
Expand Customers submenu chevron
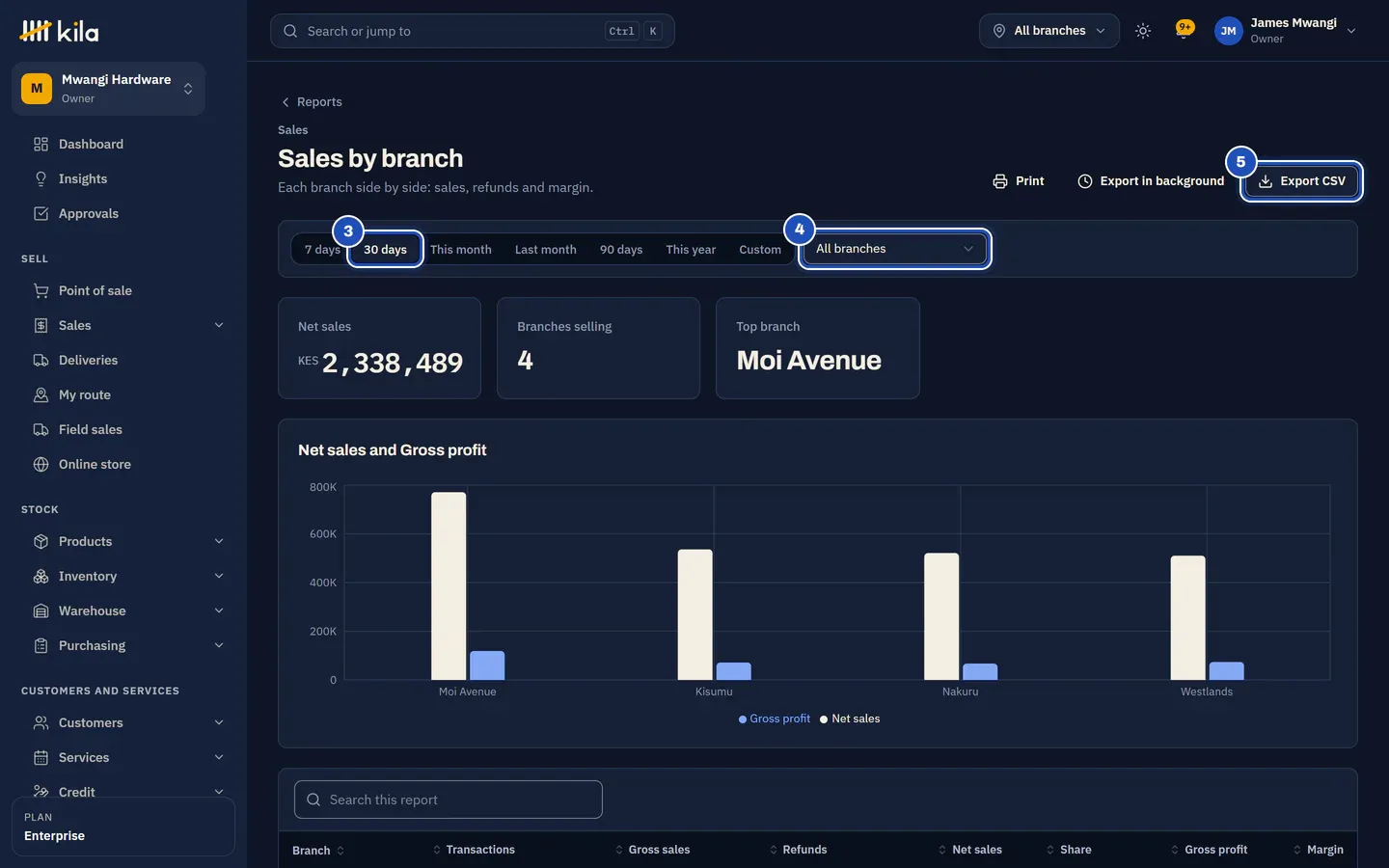219,722
